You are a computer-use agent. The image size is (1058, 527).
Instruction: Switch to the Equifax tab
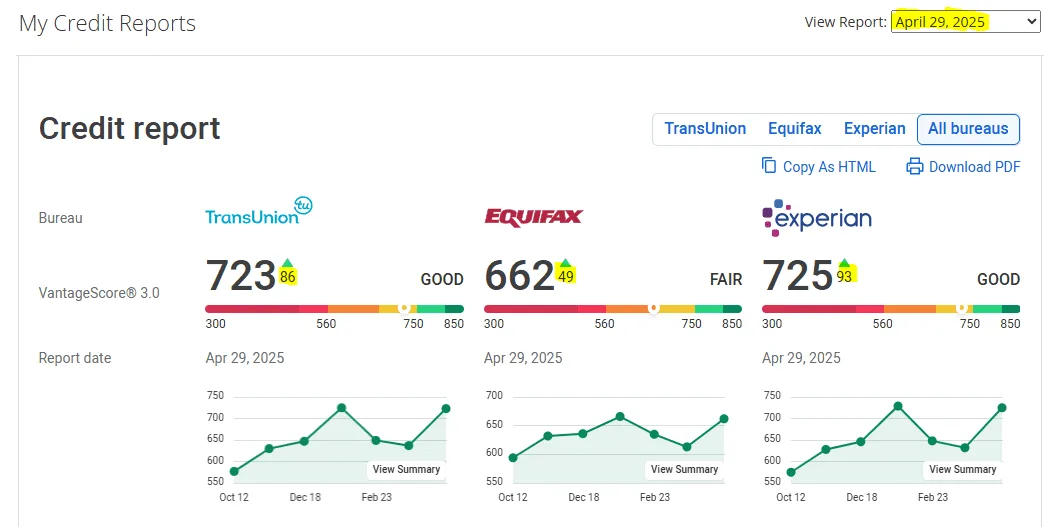pyautogui.click(x=794, y=129)
